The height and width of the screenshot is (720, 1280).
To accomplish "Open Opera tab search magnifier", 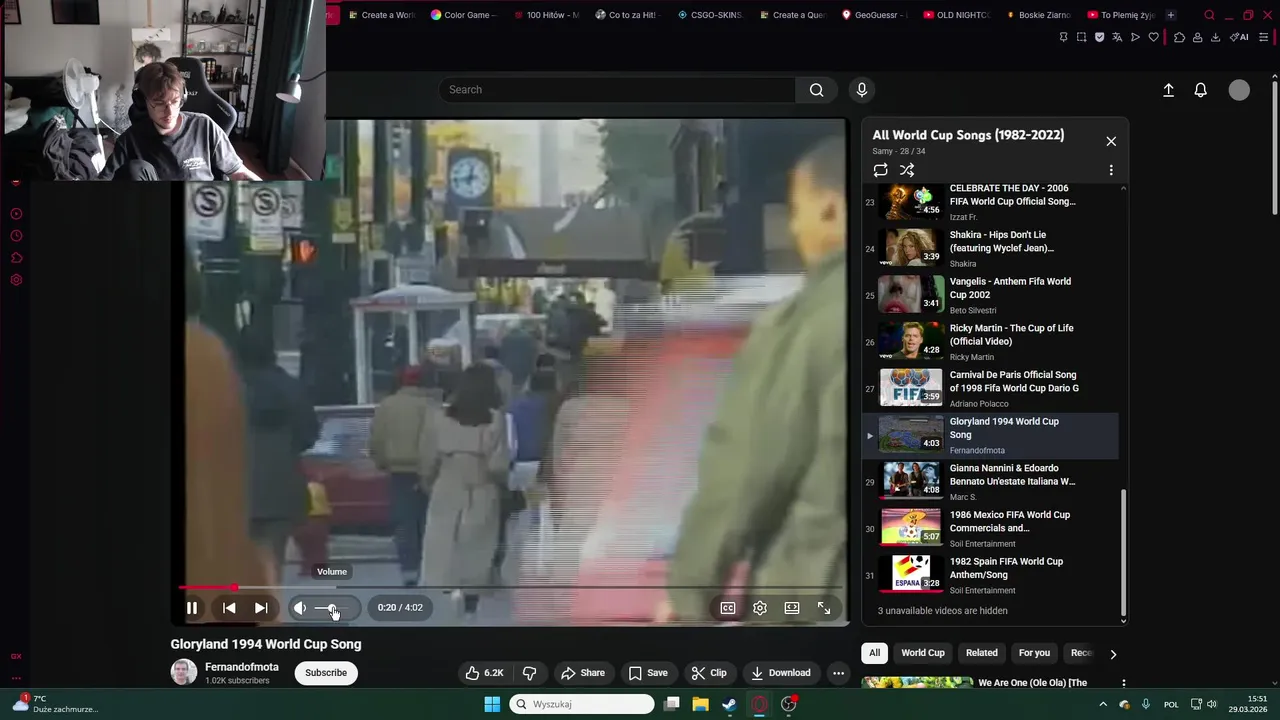I will click(1209, 15).
